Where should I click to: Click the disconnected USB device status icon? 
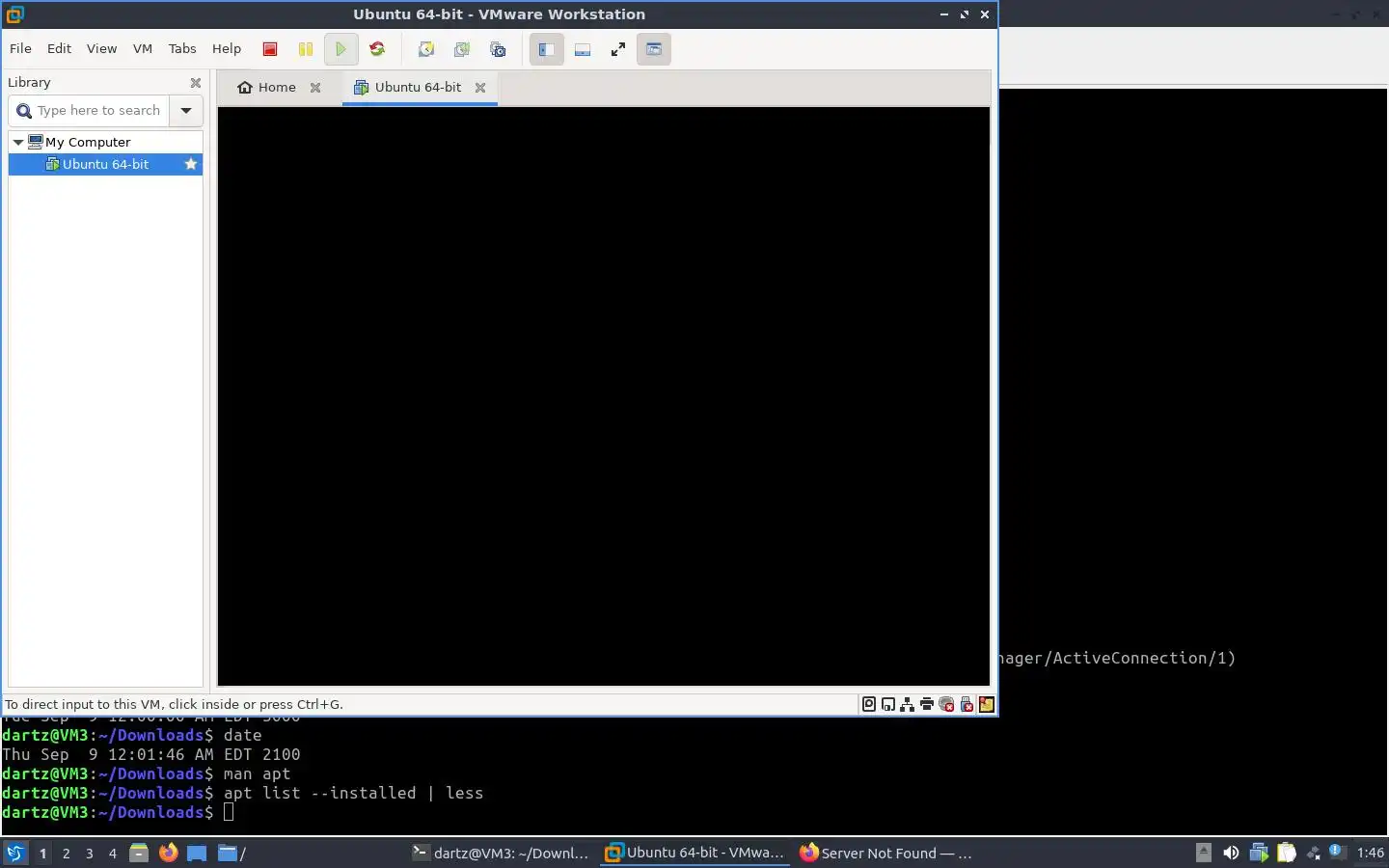point(967,704)
